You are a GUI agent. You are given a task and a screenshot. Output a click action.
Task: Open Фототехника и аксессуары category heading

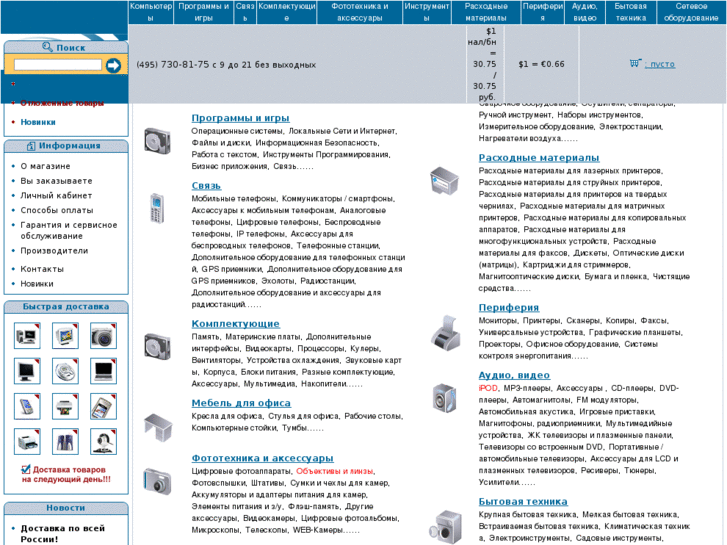coord(262,458)
